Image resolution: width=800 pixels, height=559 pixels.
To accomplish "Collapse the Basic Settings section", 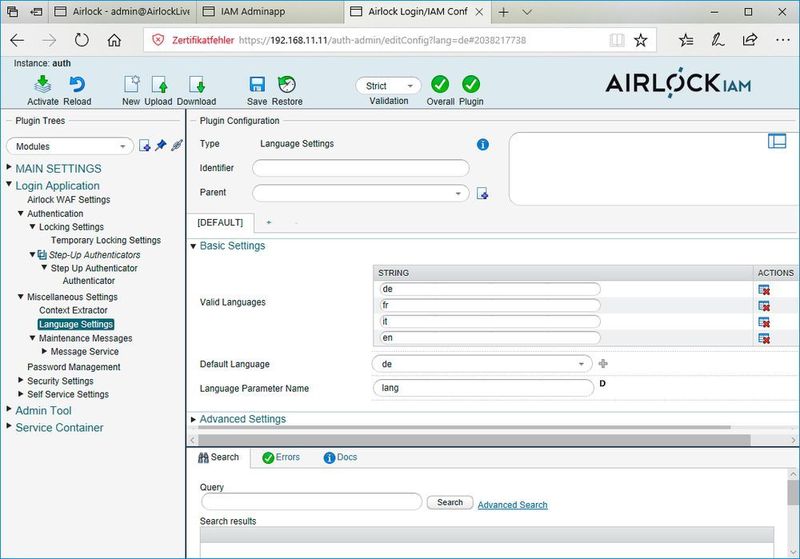I will click(x=193, y=246).
